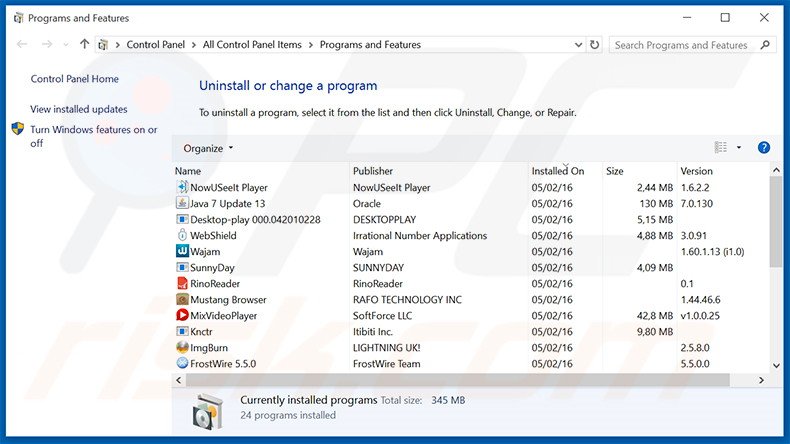The image size is (790, 444).
Task: Click the SunnyDay program icon
Action: point(182,267)
